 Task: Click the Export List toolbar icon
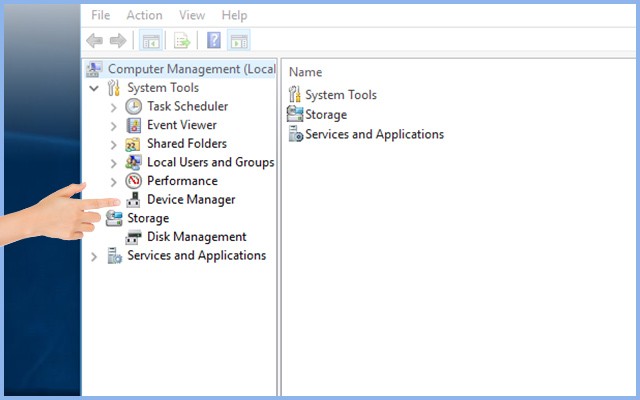pos(182,41)
